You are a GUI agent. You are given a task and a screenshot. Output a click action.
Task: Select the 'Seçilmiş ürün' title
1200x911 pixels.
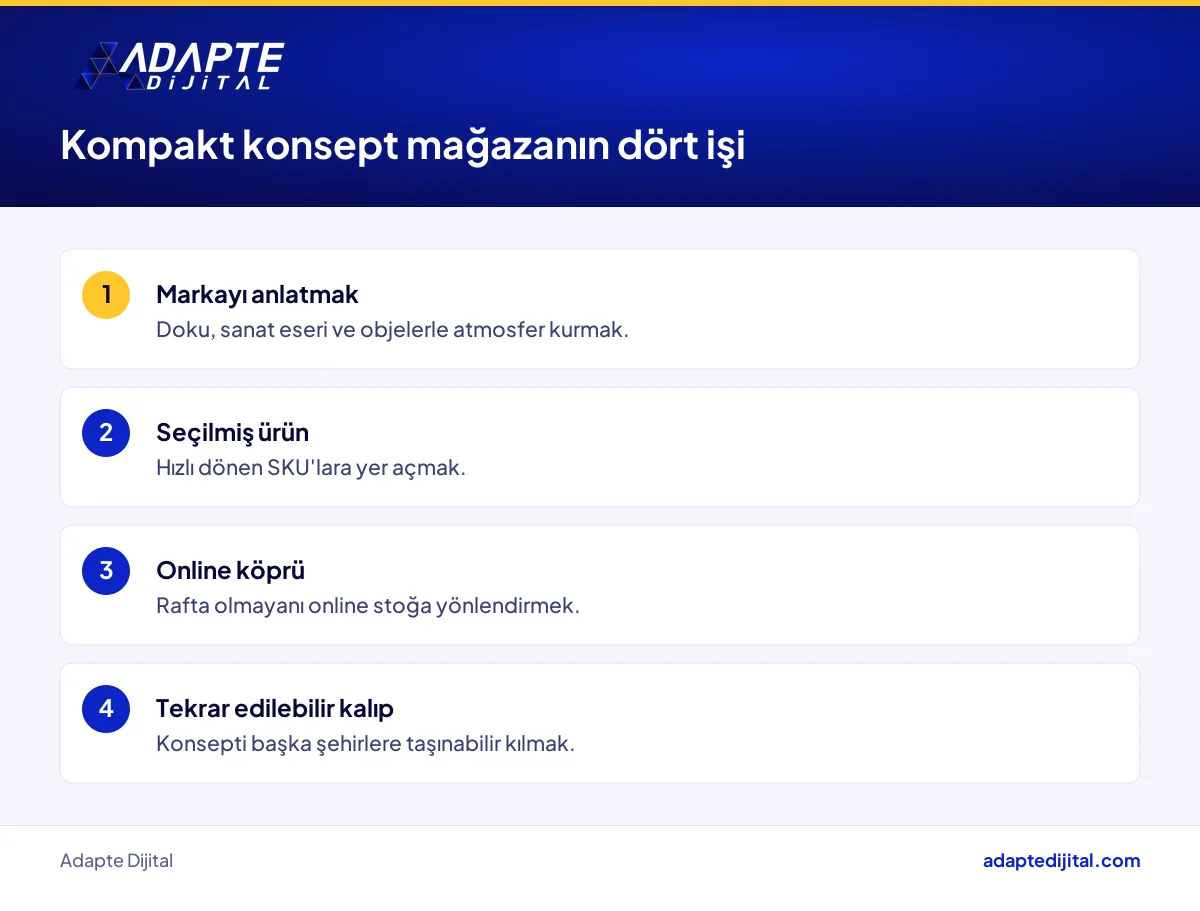coord(232,433)
